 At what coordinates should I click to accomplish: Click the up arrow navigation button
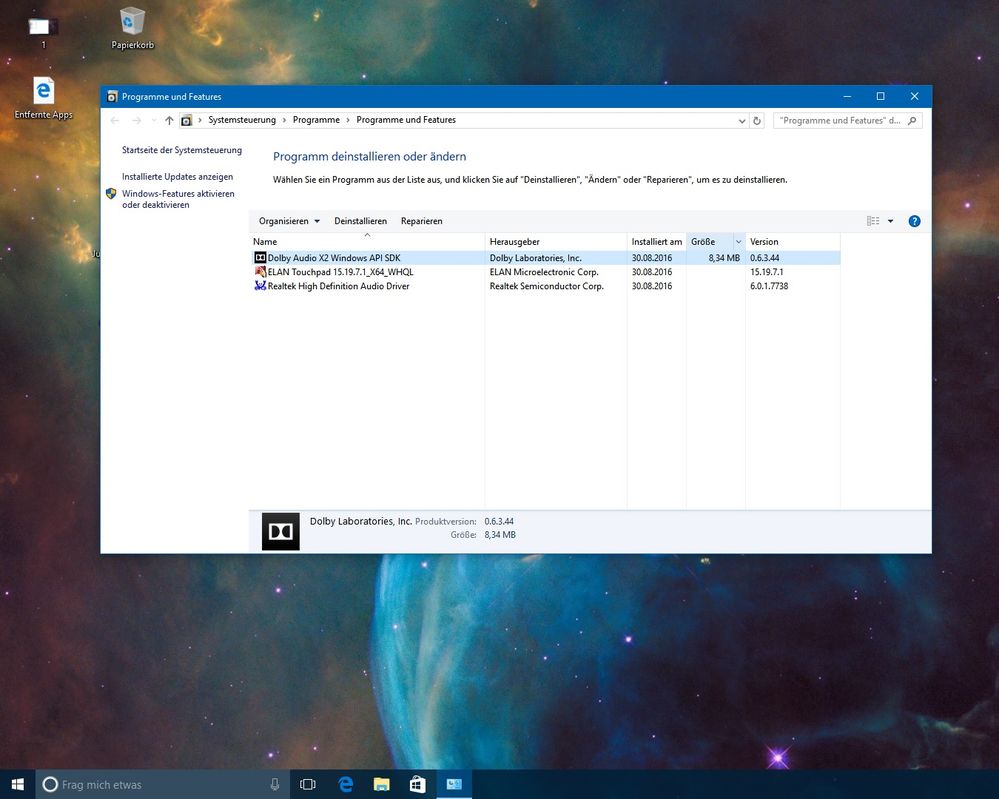pos(169,120)
